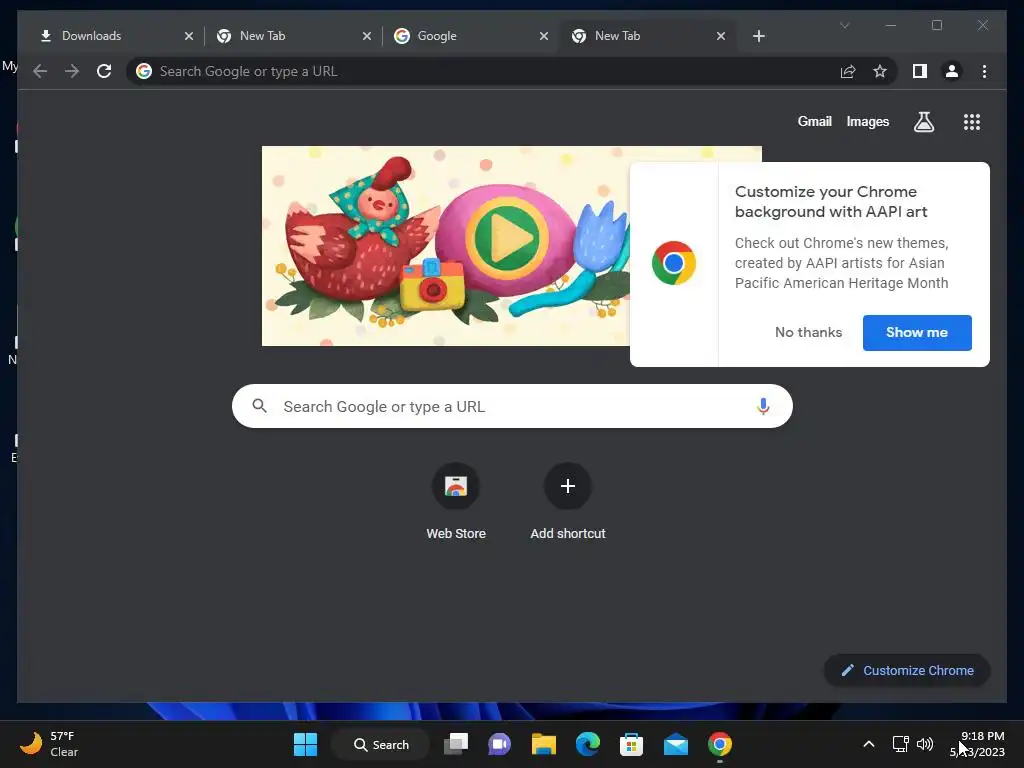
Task: Go back using the back arrow
Action: (40, 71)
